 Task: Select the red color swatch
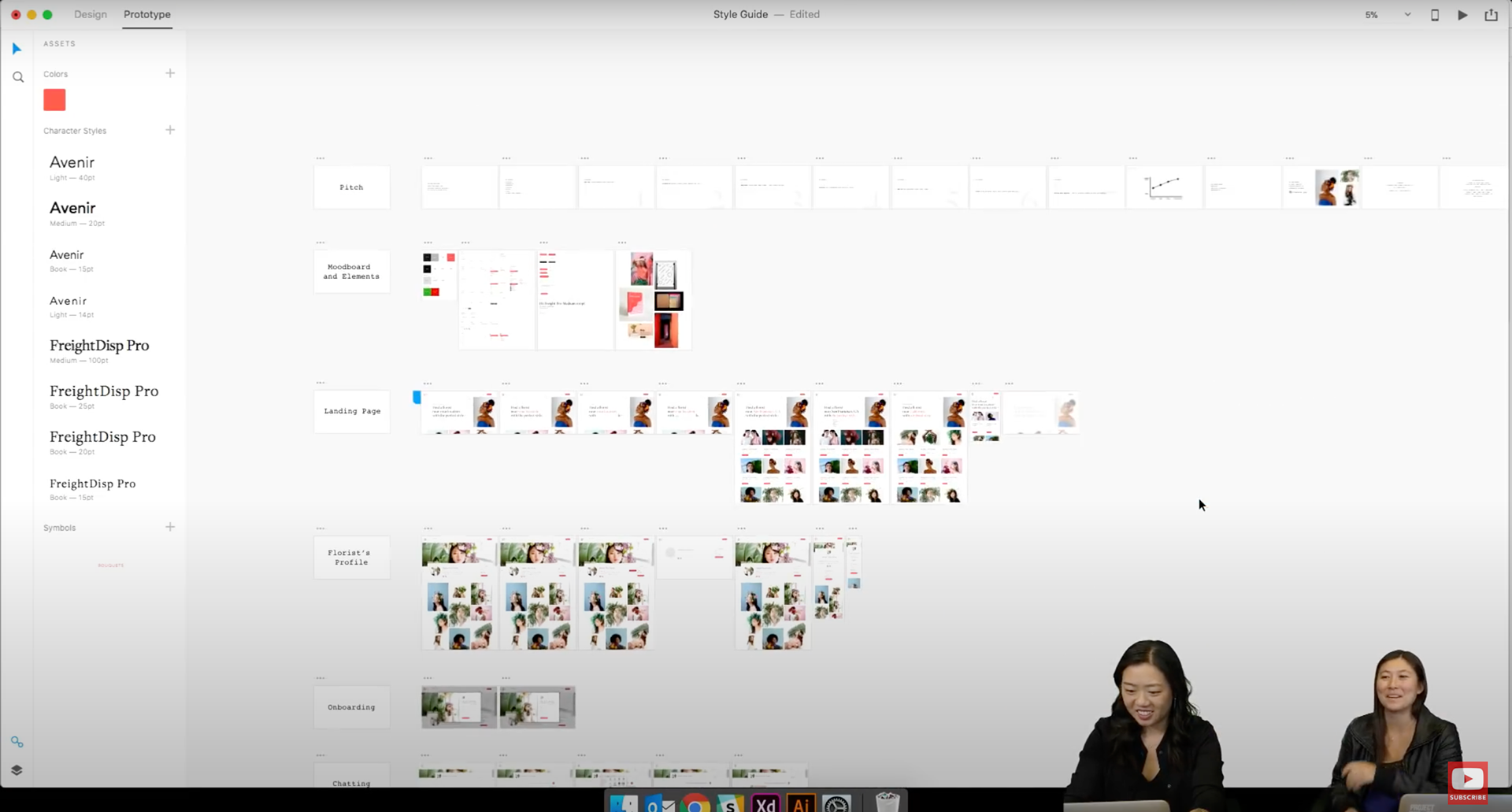click(x=54, y=100)
